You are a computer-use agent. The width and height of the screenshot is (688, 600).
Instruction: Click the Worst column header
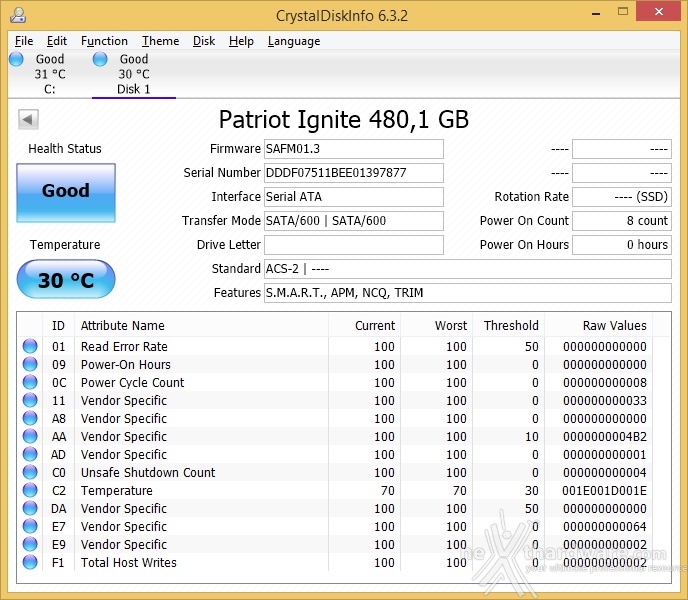436,325
